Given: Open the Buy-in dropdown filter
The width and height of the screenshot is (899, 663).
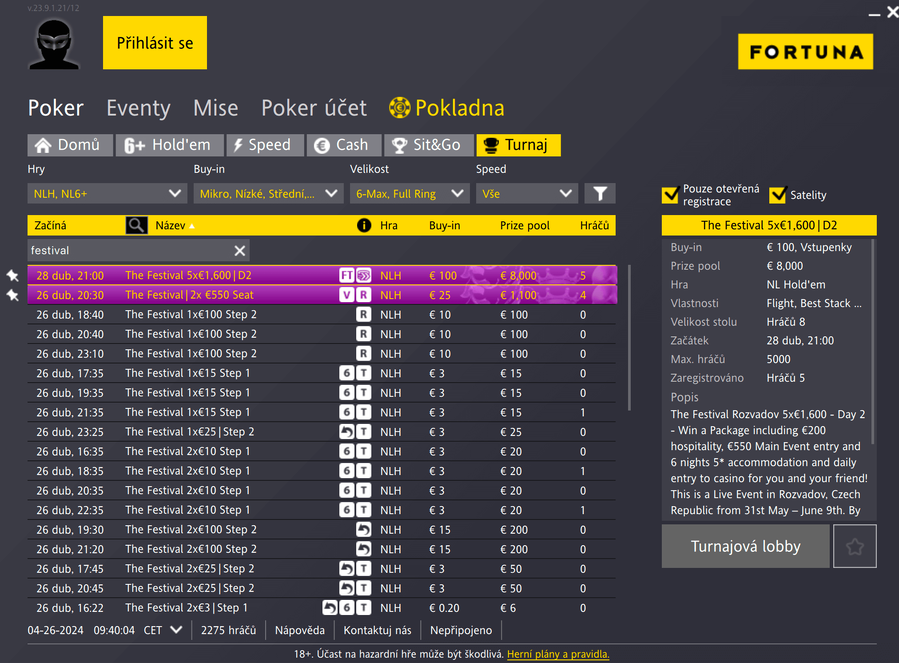Looking at the screenshot, I should coord(268,194).
